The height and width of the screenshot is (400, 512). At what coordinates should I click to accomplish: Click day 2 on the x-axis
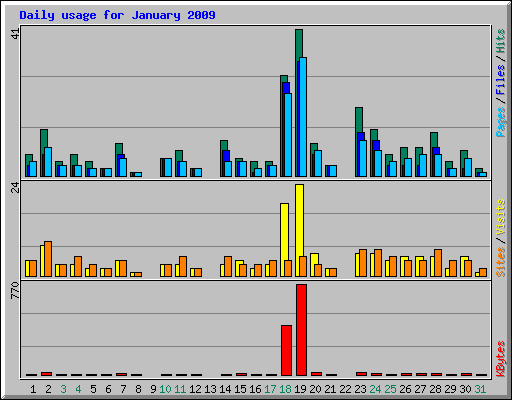click(x=48, y=389)
